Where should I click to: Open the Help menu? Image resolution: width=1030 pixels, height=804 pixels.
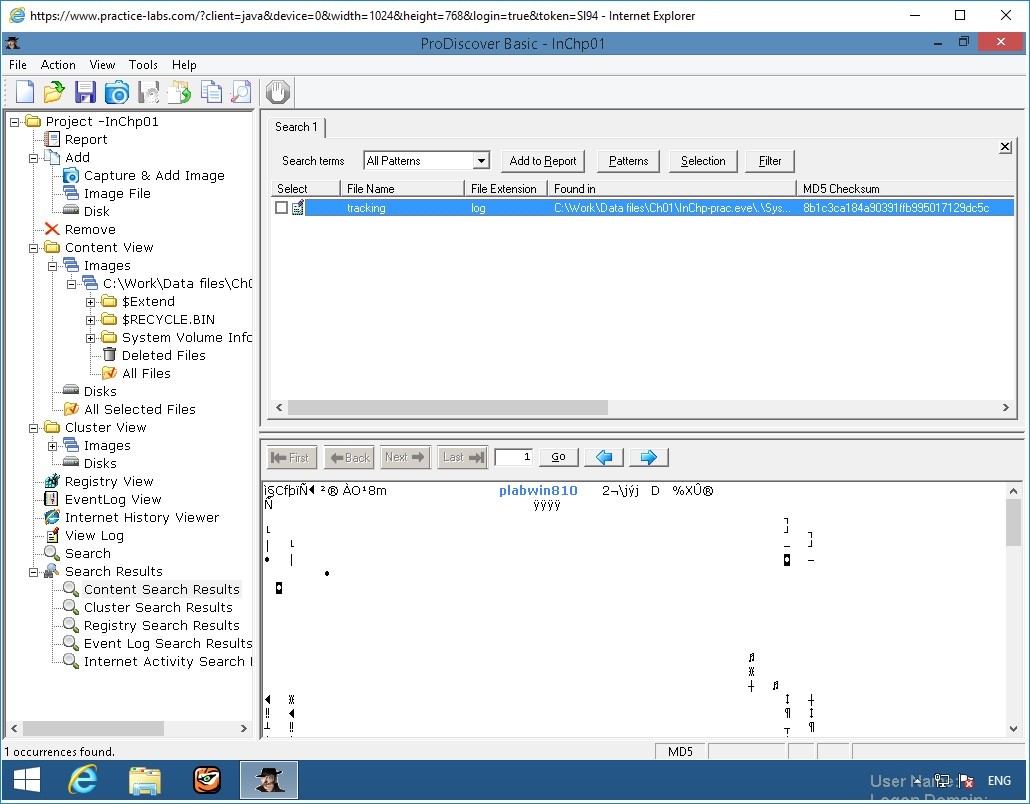coord(184,64)
